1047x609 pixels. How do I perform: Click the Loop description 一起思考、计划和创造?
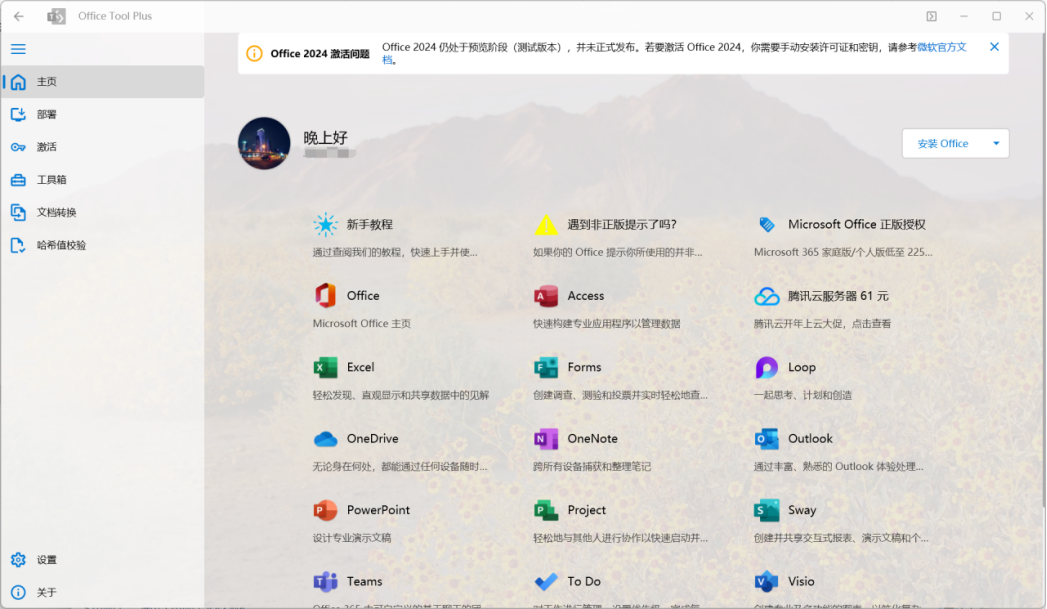tap(803, 395)
